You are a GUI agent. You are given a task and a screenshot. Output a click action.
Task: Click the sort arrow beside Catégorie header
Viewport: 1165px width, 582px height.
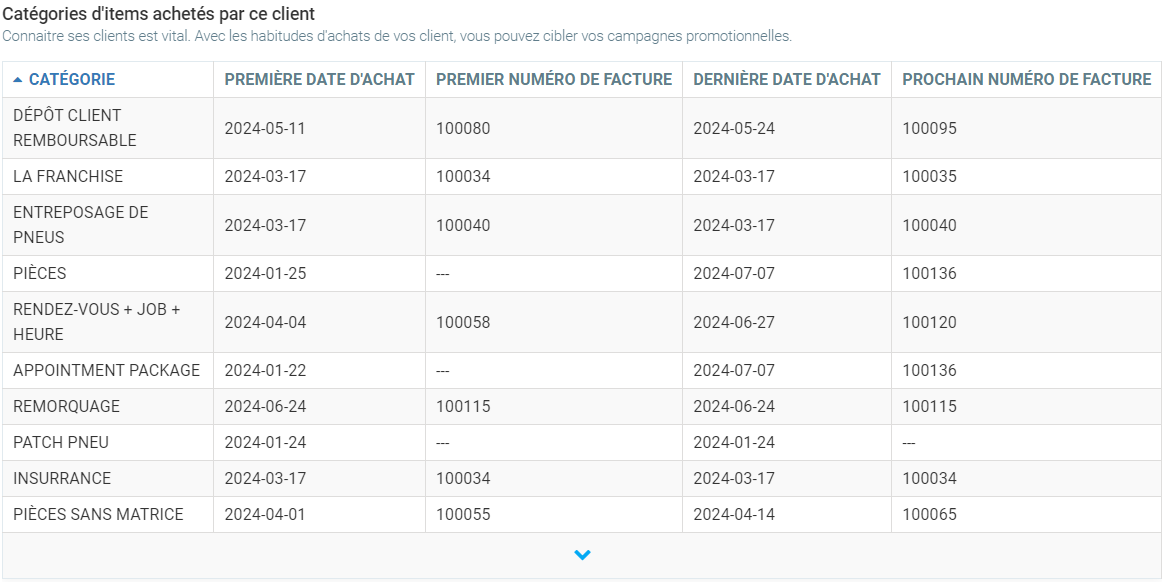18,80
